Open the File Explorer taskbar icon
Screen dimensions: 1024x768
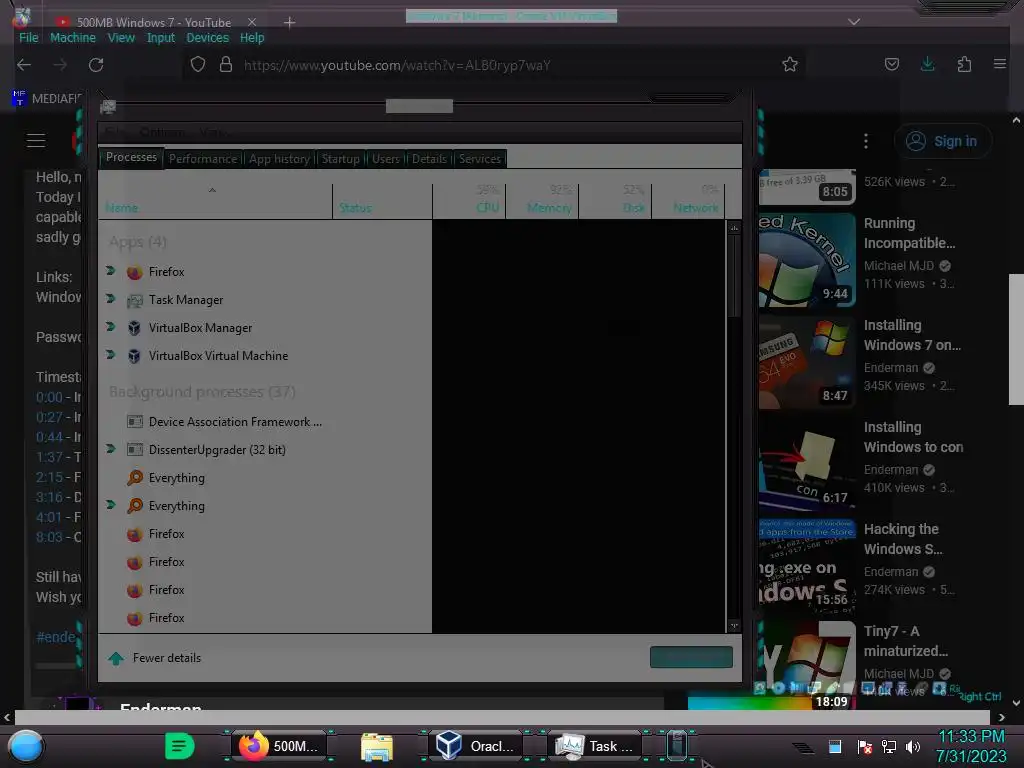click(377, 746)
